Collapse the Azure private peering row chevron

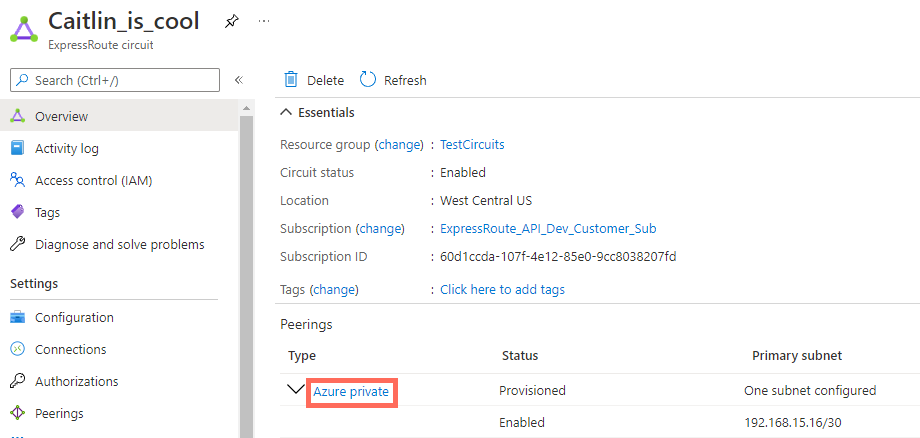296,390
